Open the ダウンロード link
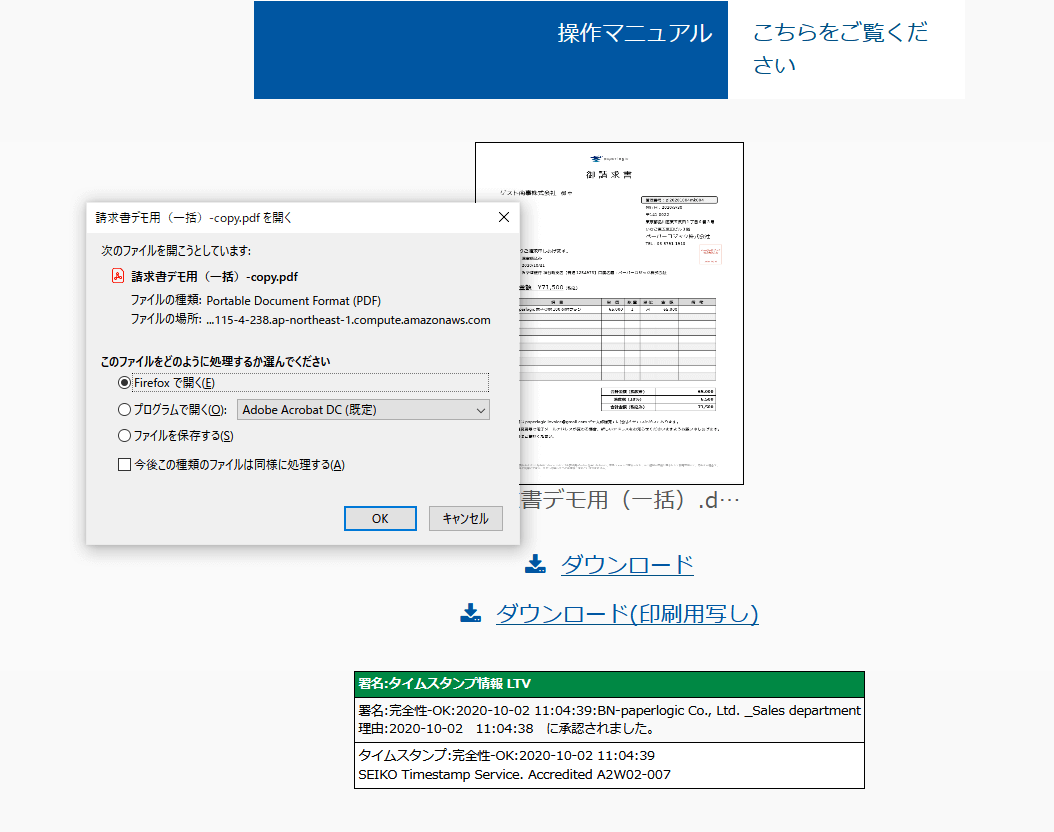Viewport: 1054px width, 832px height. 626,565
